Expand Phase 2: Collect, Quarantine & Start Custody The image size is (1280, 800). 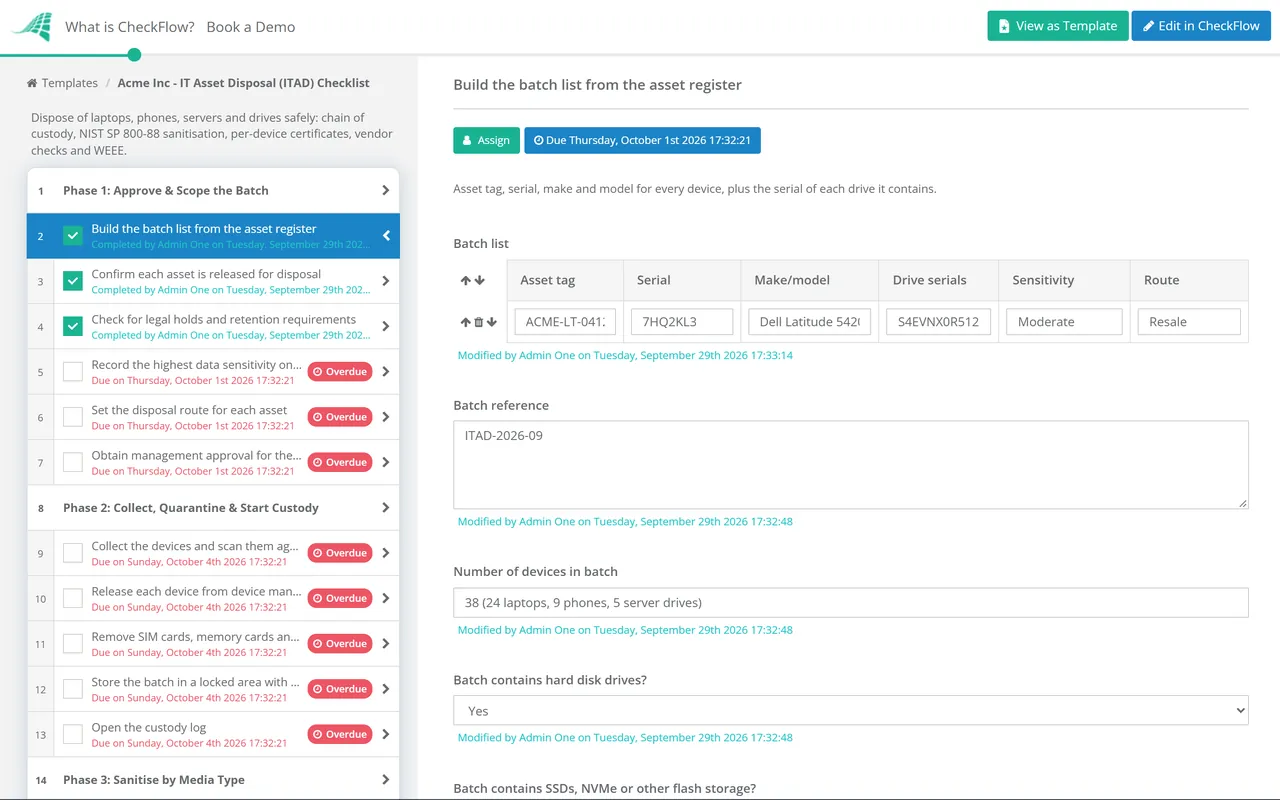click(x=213, y=508)
